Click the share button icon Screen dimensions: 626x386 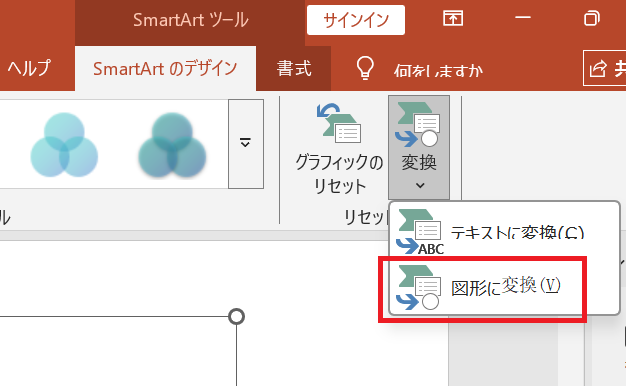pos(598,68)
